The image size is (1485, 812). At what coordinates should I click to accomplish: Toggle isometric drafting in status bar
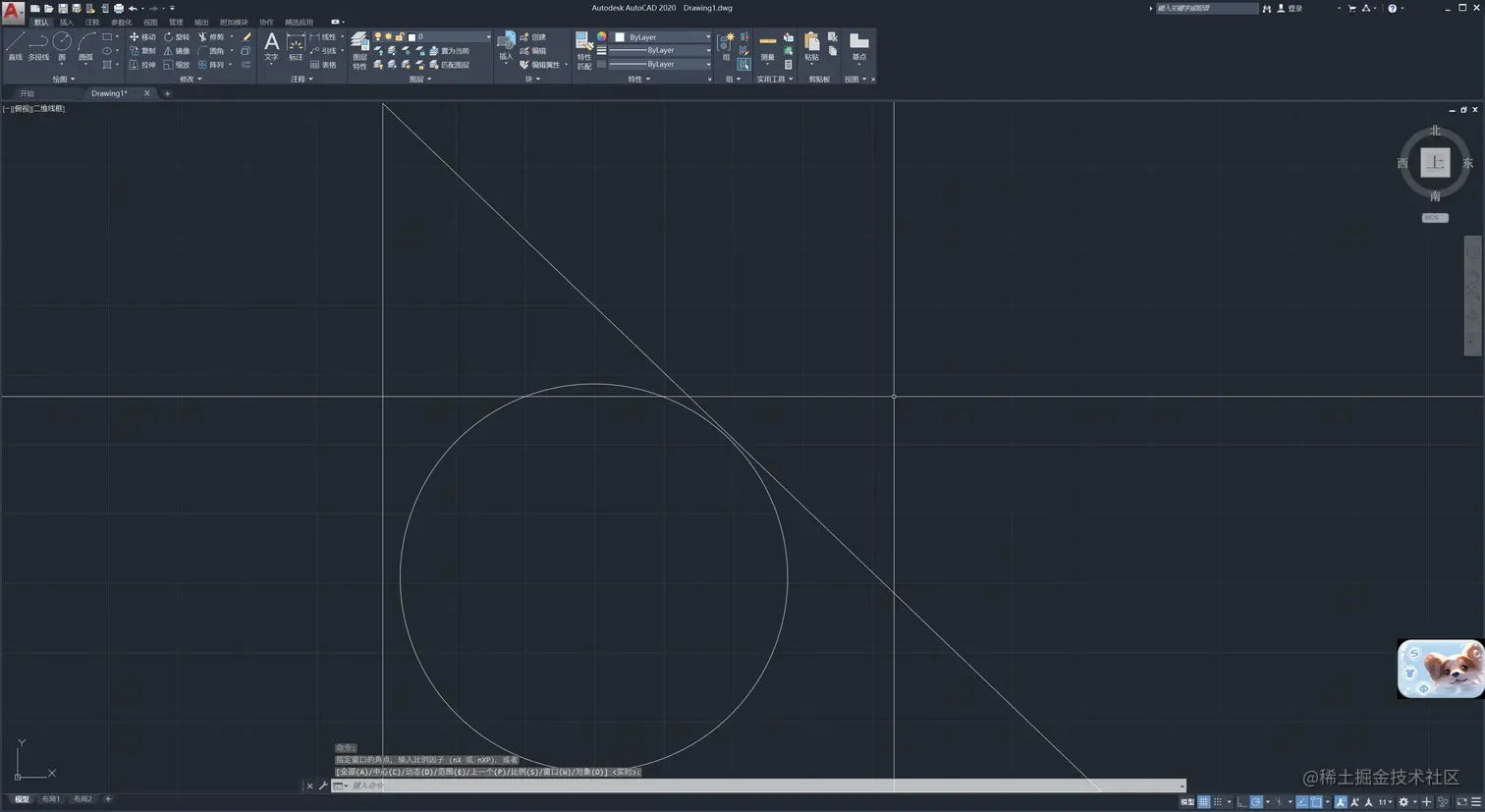[1279, 802]
